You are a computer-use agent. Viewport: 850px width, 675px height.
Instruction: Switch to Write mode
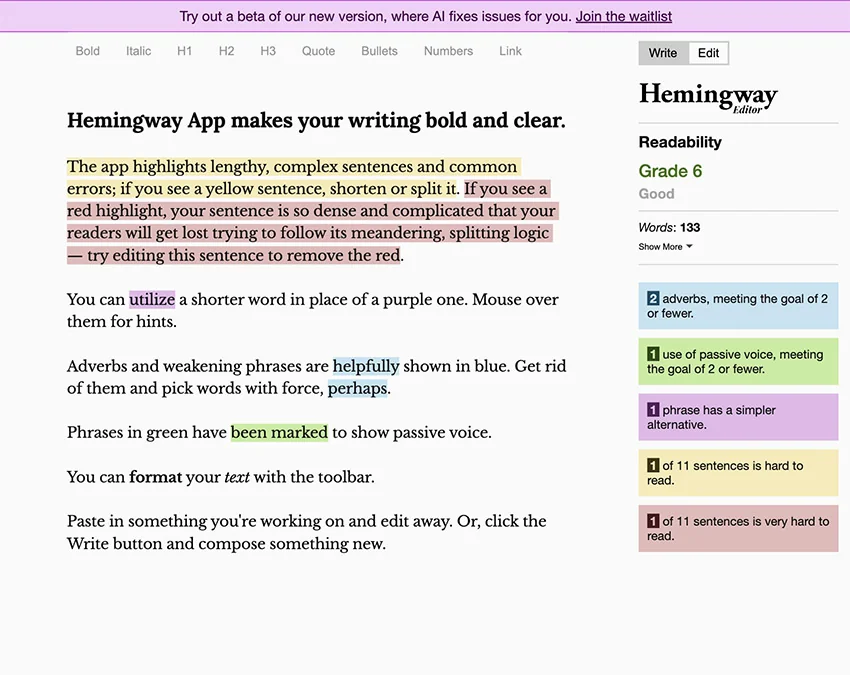pos(663,53)
